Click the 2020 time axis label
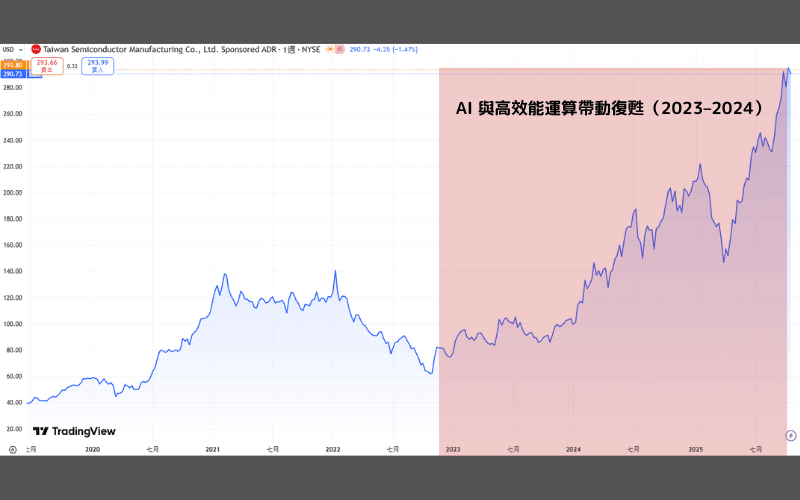This screenshot has width=800, height=500. (92, 449)
